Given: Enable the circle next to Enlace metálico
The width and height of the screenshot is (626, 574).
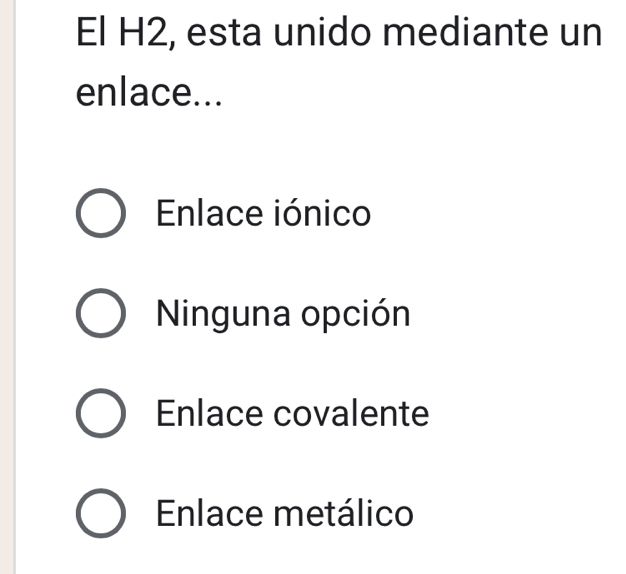Looking at the screenshot, I should coord(101,515).
